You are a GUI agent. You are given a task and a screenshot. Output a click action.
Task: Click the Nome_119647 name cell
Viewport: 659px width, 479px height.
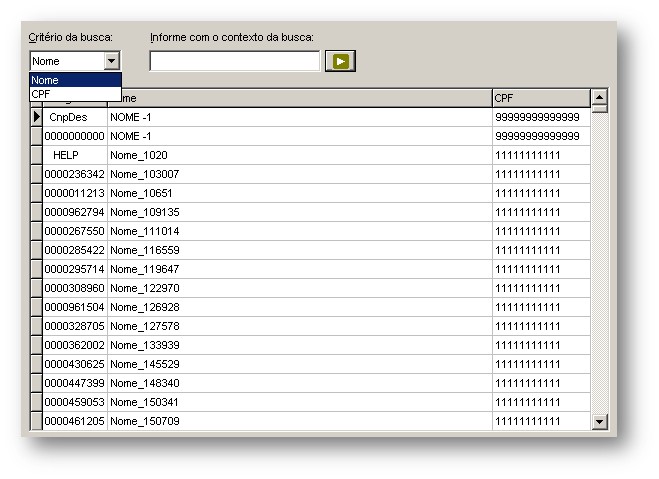[x=300, y=269]
